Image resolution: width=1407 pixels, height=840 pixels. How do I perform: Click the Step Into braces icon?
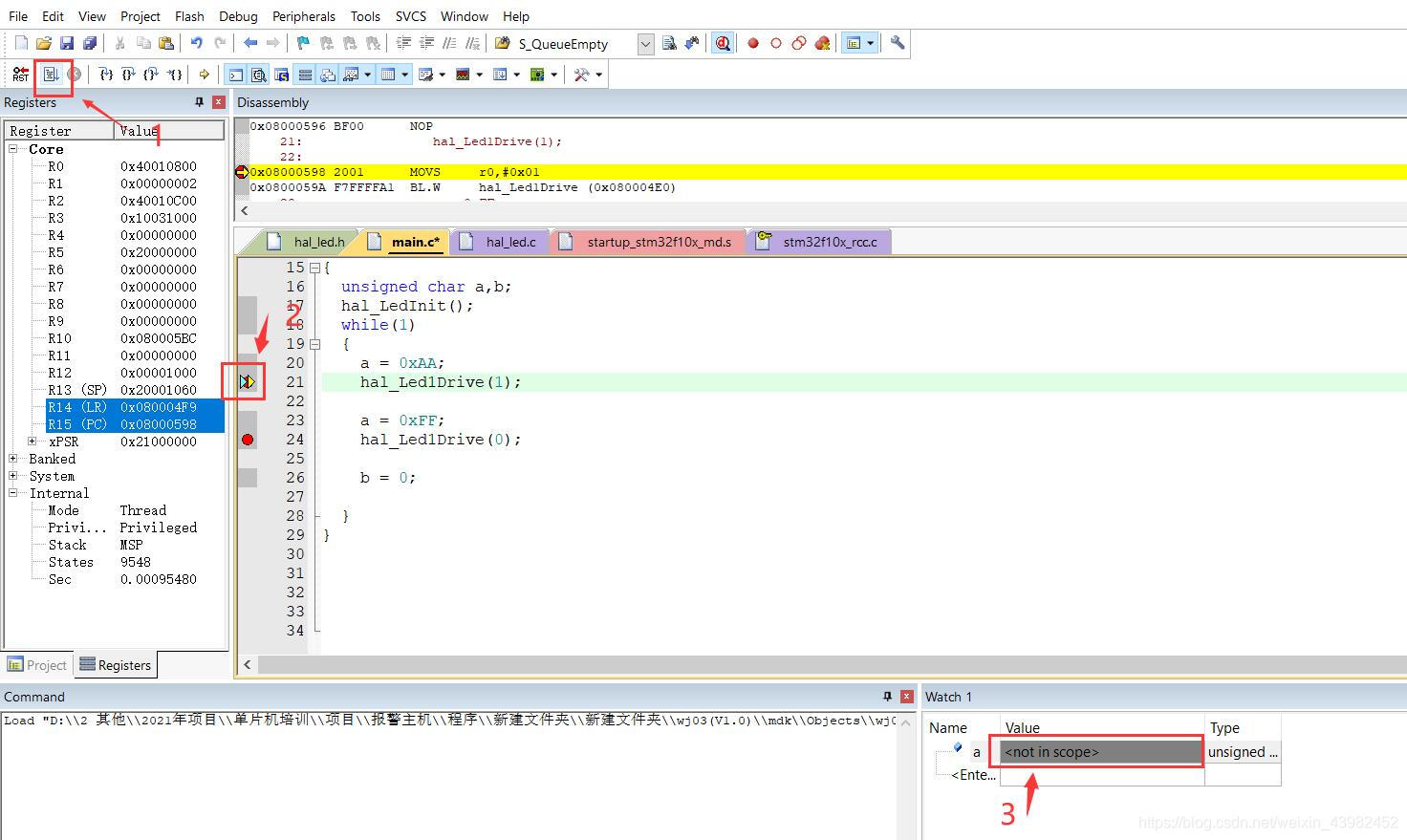(106, 74)
